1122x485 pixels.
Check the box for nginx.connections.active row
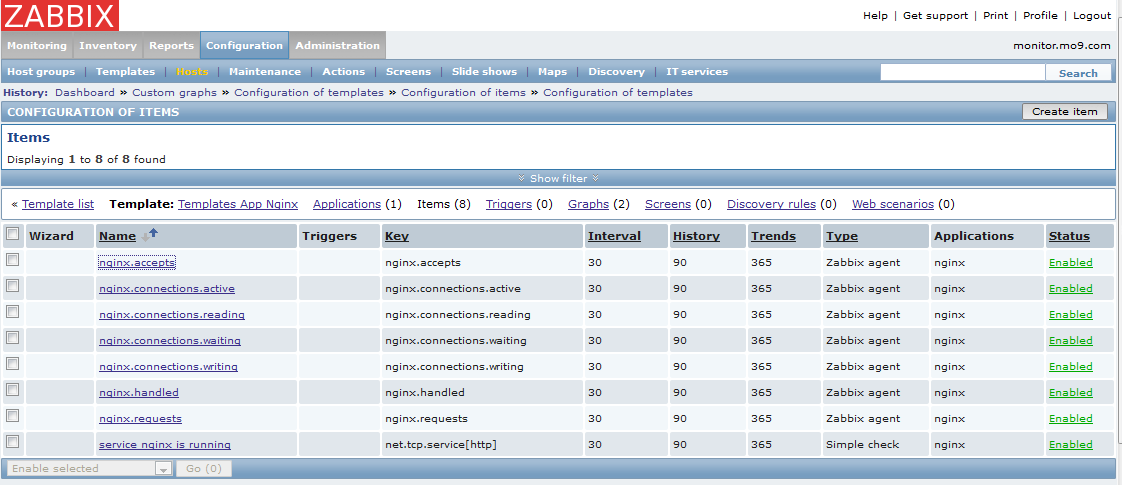(x=12, y=286)
